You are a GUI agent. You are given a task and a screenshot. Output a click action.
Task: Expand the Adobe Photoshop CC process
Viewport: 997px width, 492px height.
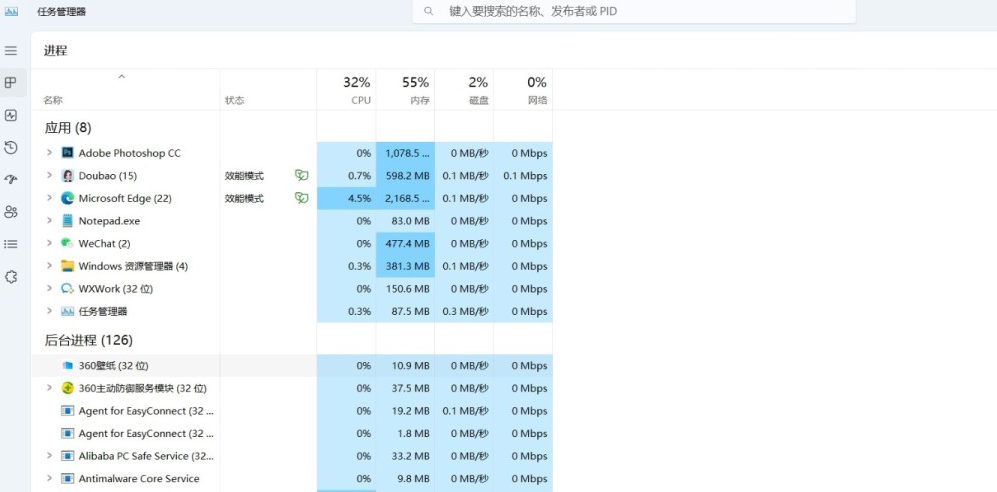(49, 153)
